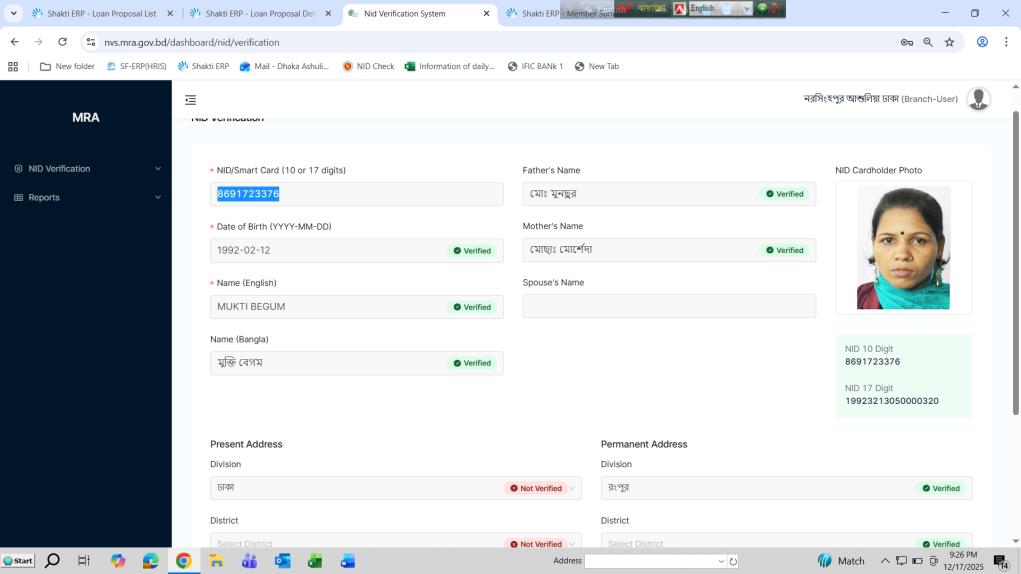This screenshot has height=574, width=1021.
Task: Open the SF-ERP(HRIS) bookmark
Action: coord(137,66)
